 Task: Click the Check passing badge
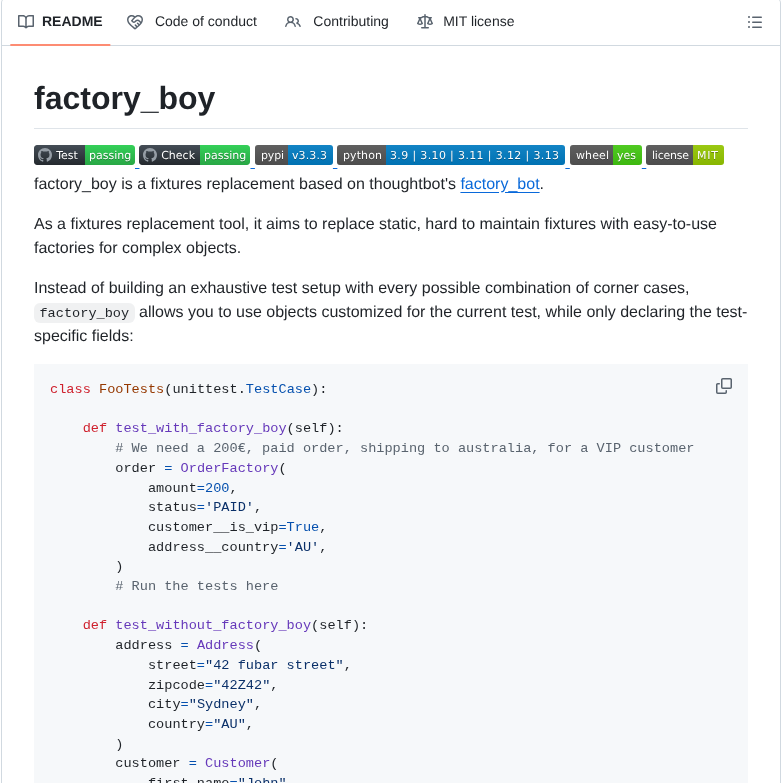(194, 155)
